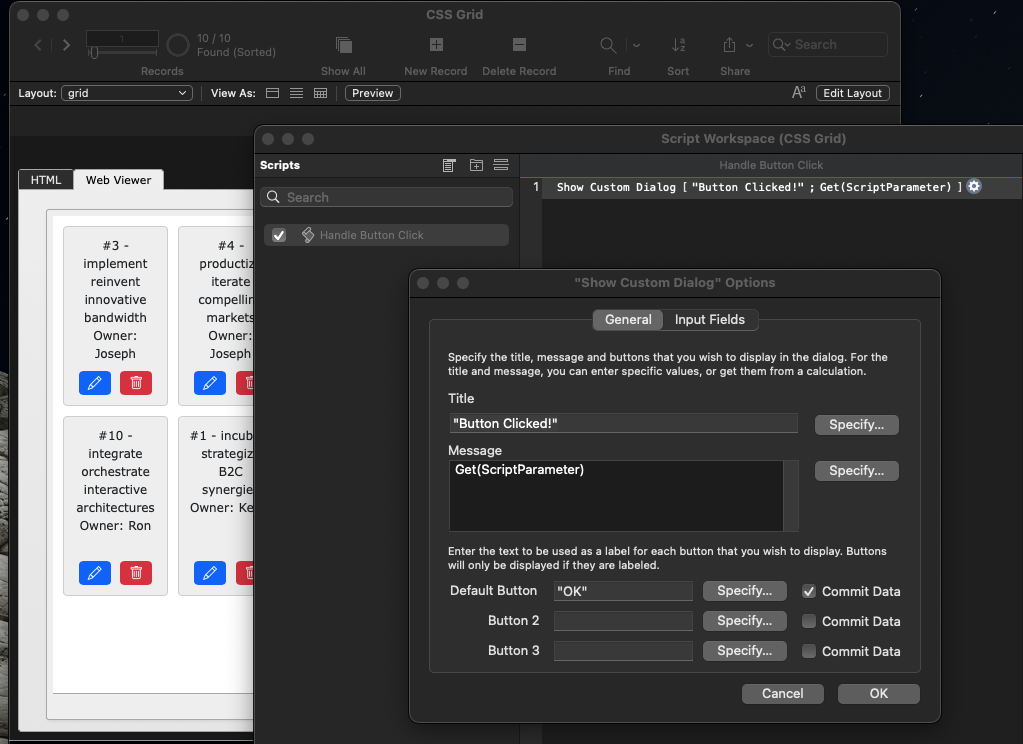
Task: Open the Layout dropdown showing grid
Action: [126, 93]
